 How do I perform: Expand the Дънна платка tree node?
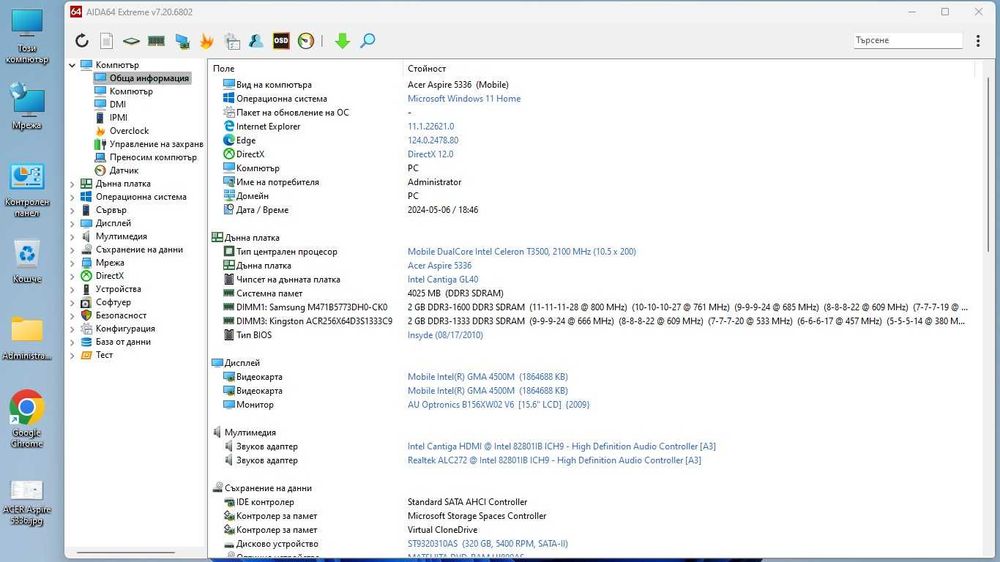click(x=72, y=184)
